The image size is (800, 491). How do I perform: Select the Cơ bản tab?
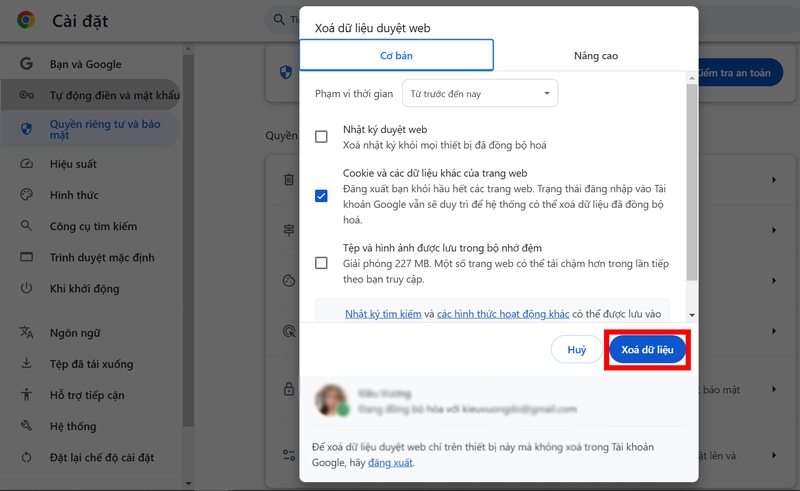pyautogui.click(x=396, y=56)
